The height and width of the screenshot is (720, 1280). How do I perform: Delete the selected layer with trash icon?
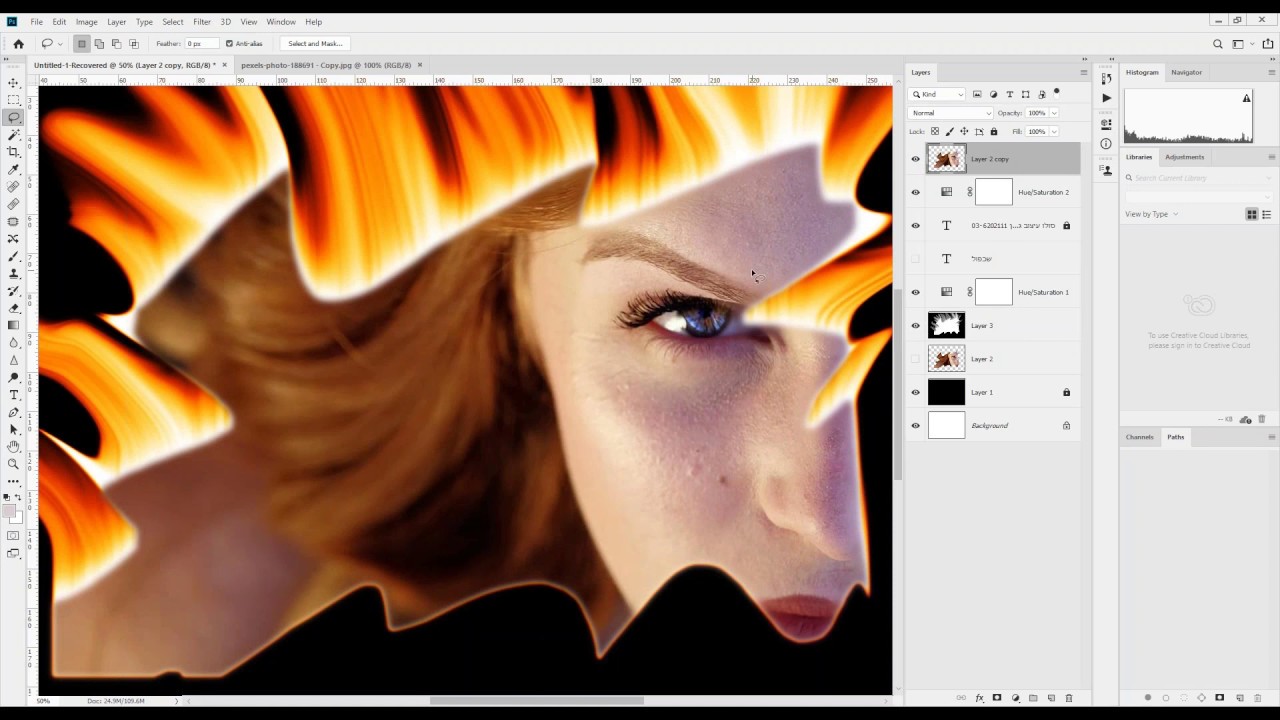(1068, 698)
